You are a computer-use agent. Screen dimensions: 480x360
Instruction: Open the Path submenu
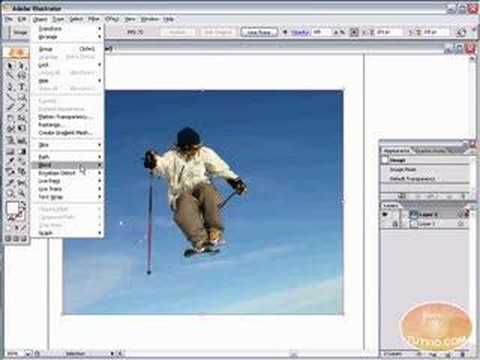point(67,157)
